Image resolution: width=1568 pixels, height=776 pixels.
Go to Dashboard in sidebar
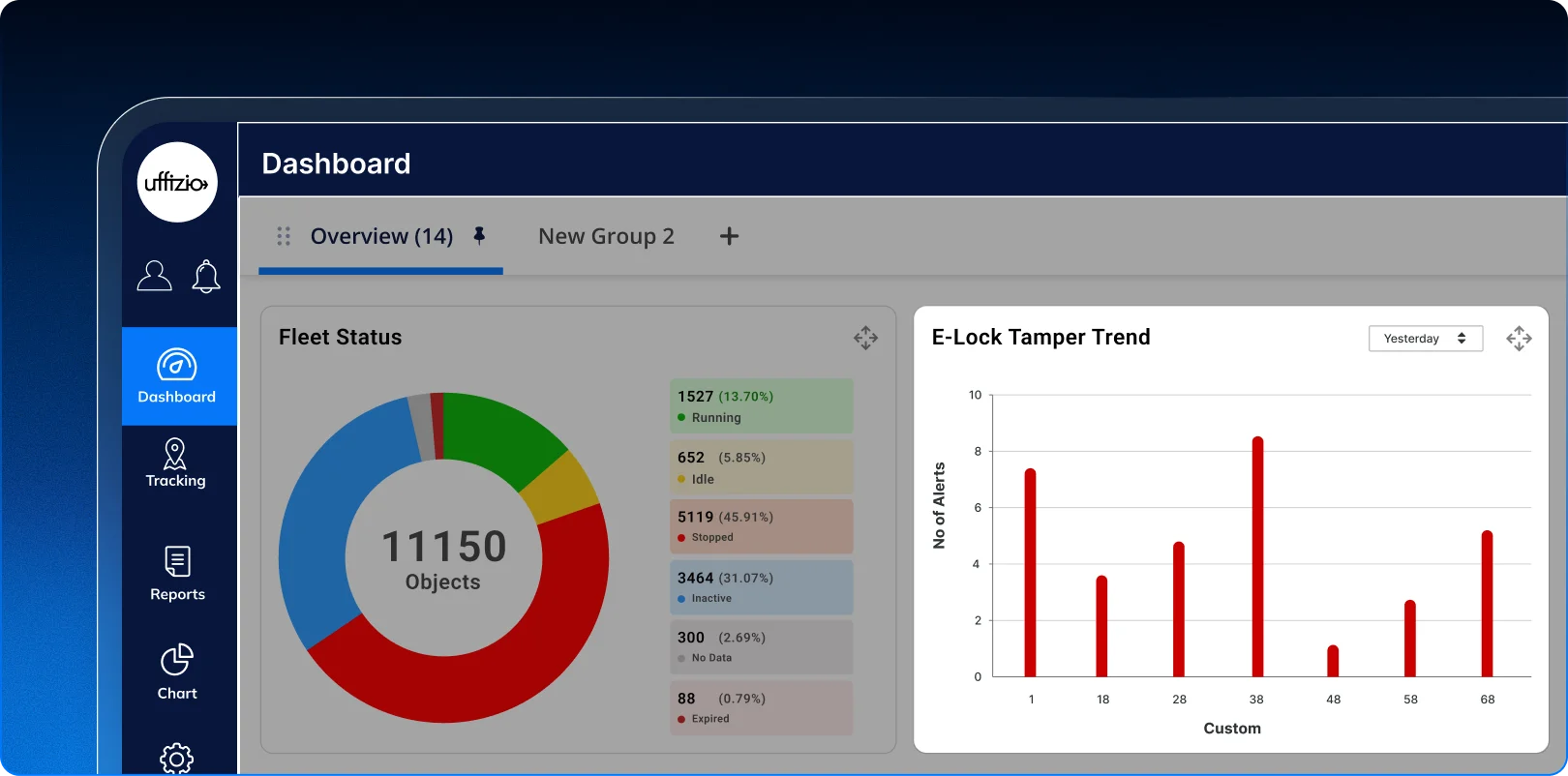click(x=179, y=376)
